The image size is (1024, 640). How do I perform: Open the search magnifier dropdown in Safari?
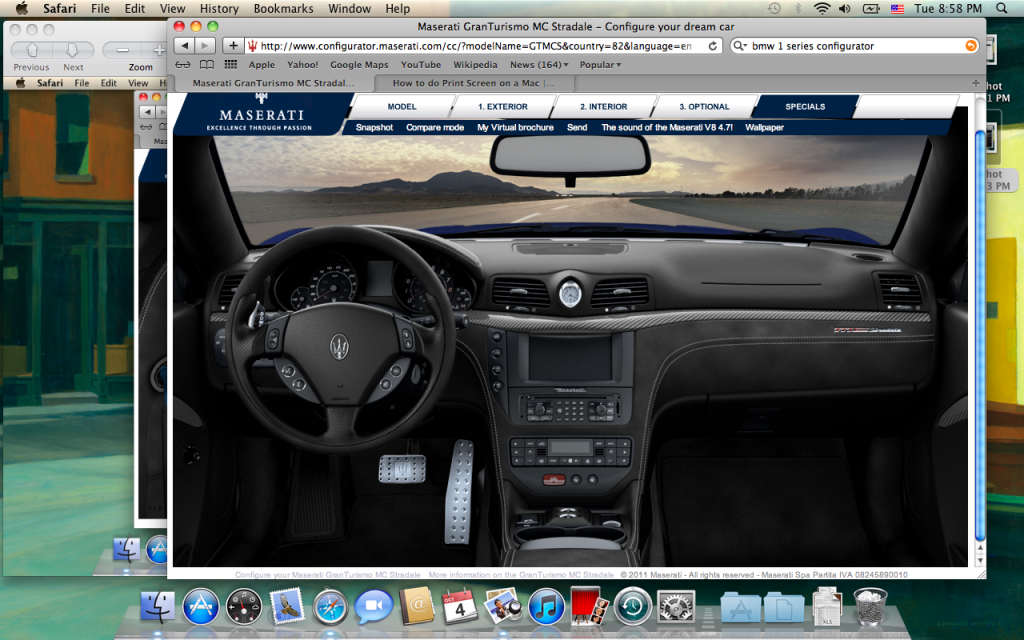(740, 46)
